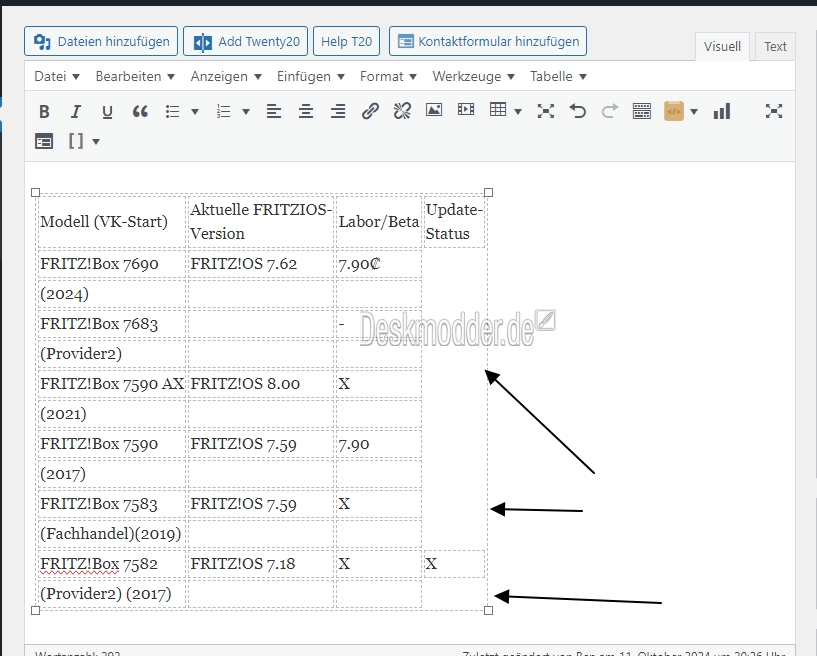Enable distraction-free writing mode icon

point(774,111)
